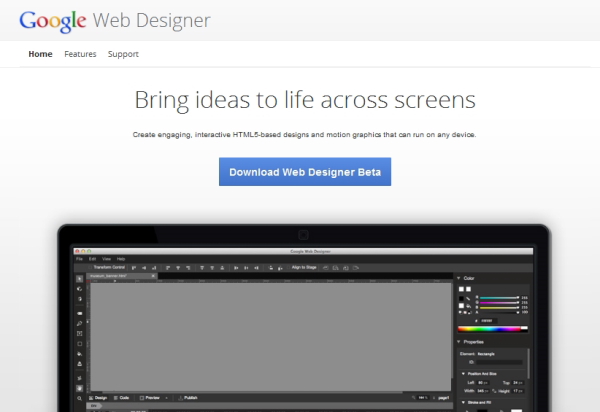The image size is (600, 412).
Task: Click Download Web Designer Beta button
Action: [305, 172]
